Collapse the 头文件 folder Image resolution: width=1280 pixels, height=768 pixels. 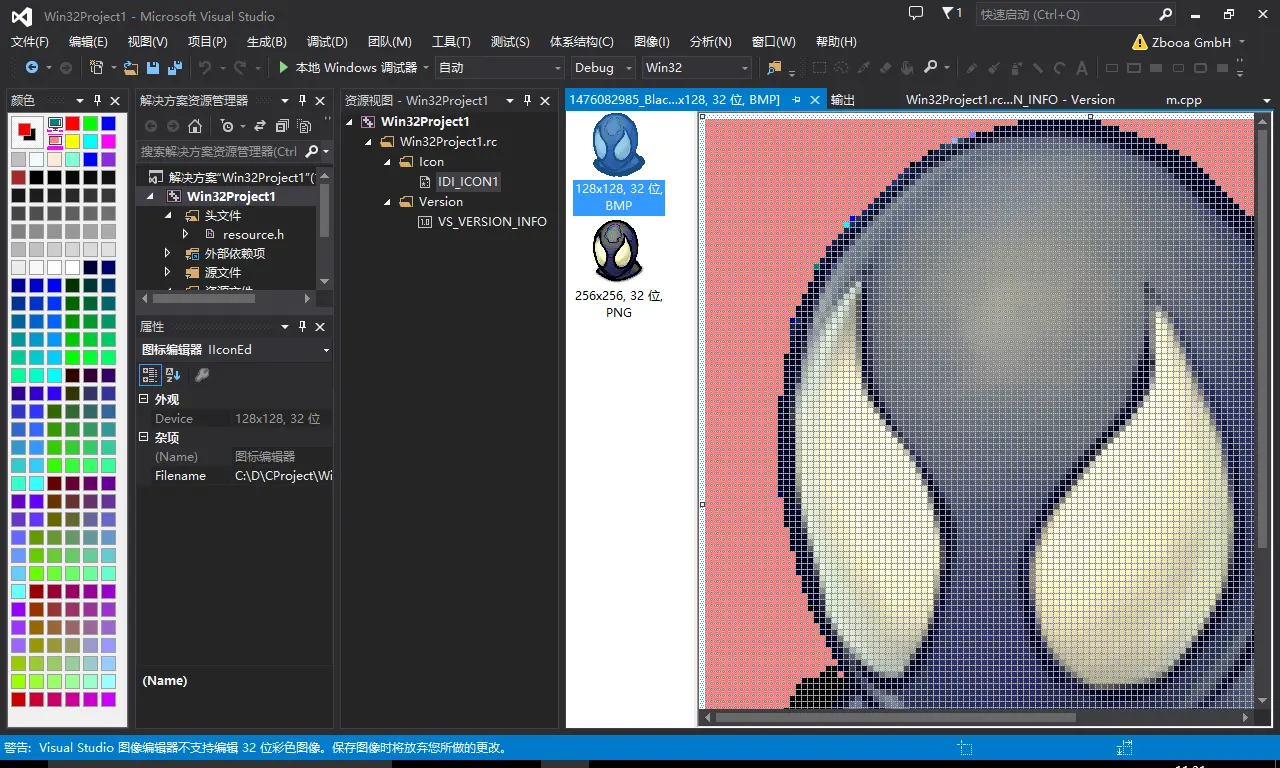click(x=168, y=216)
